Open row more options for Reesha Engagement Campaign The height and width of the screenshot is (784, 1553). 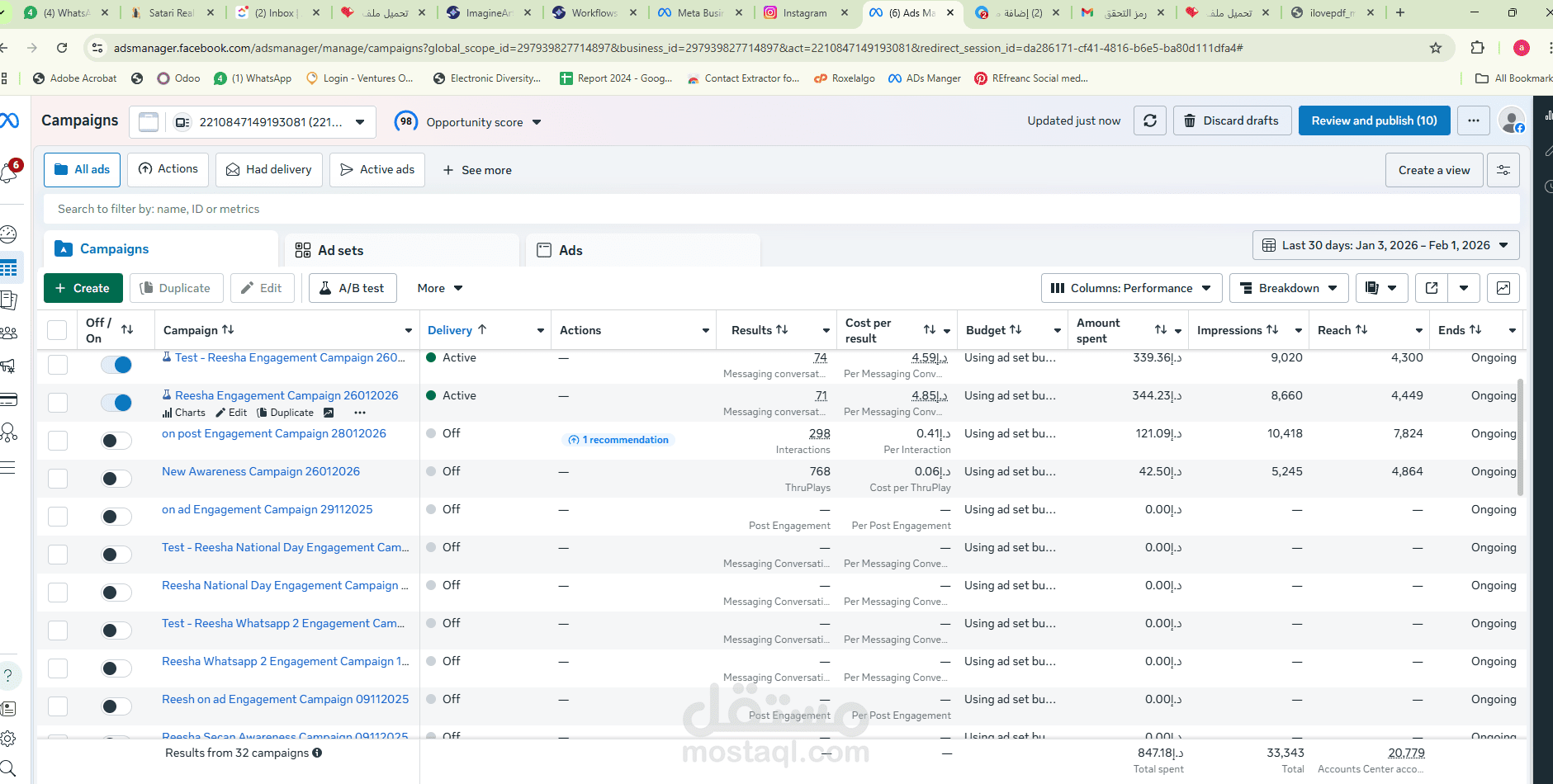click(360, 413)
